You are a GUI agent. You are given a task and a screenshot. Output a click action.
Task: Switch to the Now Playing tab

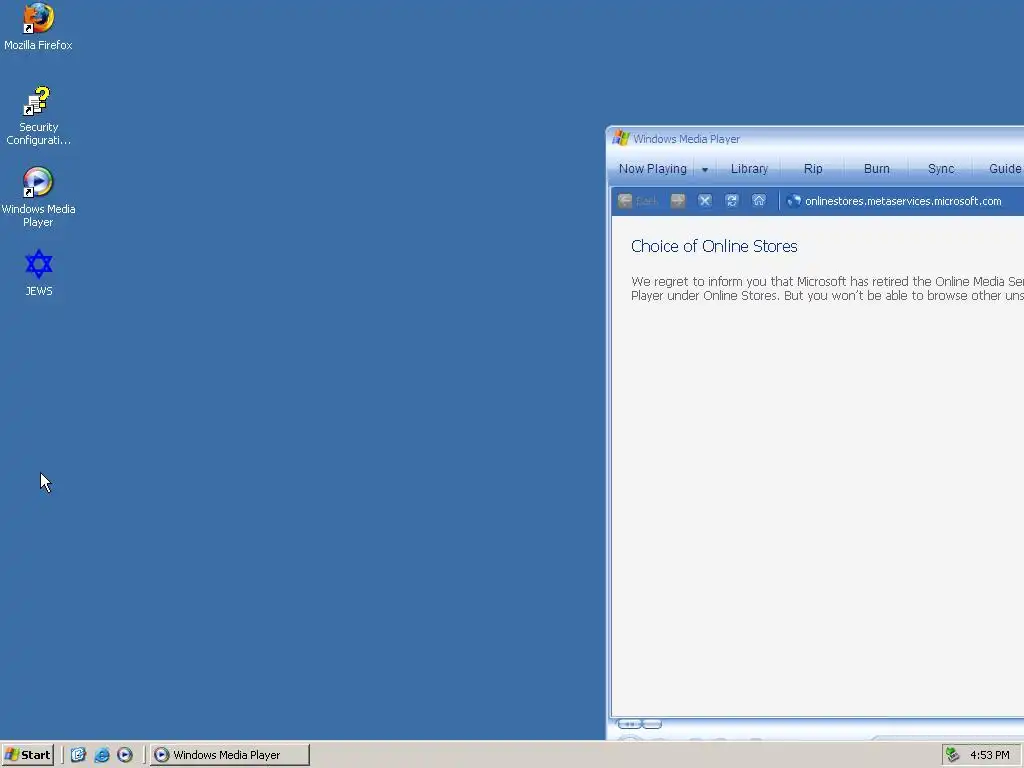[652, 169]
